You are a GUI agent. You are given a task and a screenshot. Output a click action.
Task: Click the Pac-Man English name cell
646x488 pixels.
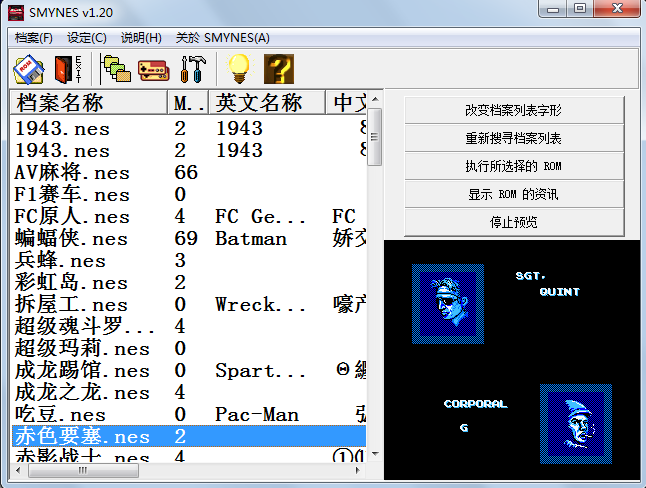click(257, 414)
